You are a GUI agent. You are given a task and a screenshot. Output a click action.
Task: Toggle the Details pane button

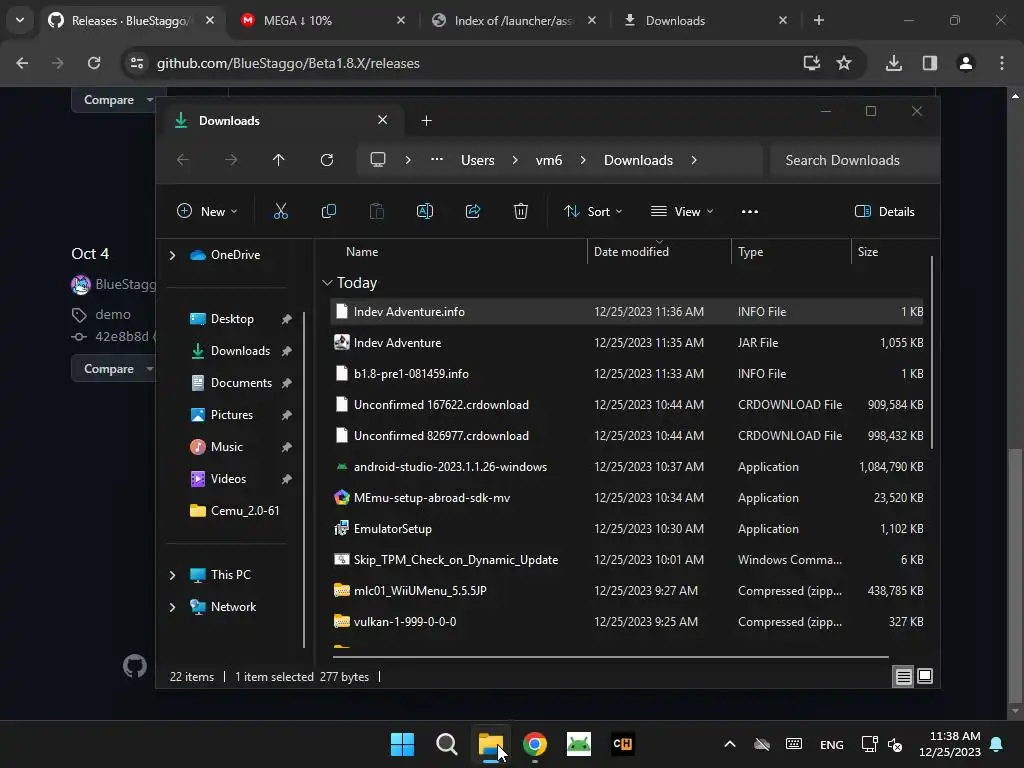(884, 211)
